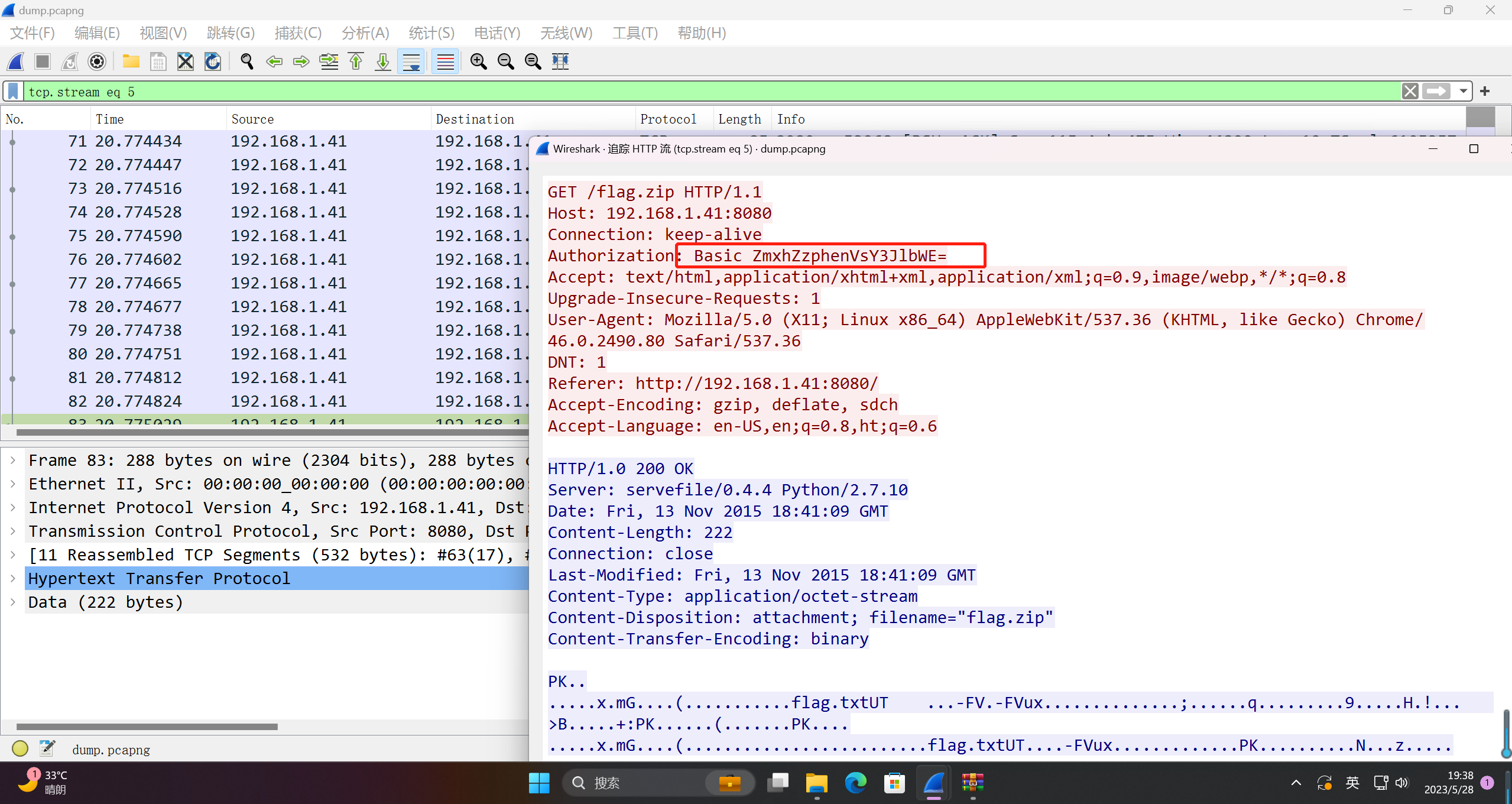Toggle packet colorization rules button

pyautogui.click(x=445, y=61)
